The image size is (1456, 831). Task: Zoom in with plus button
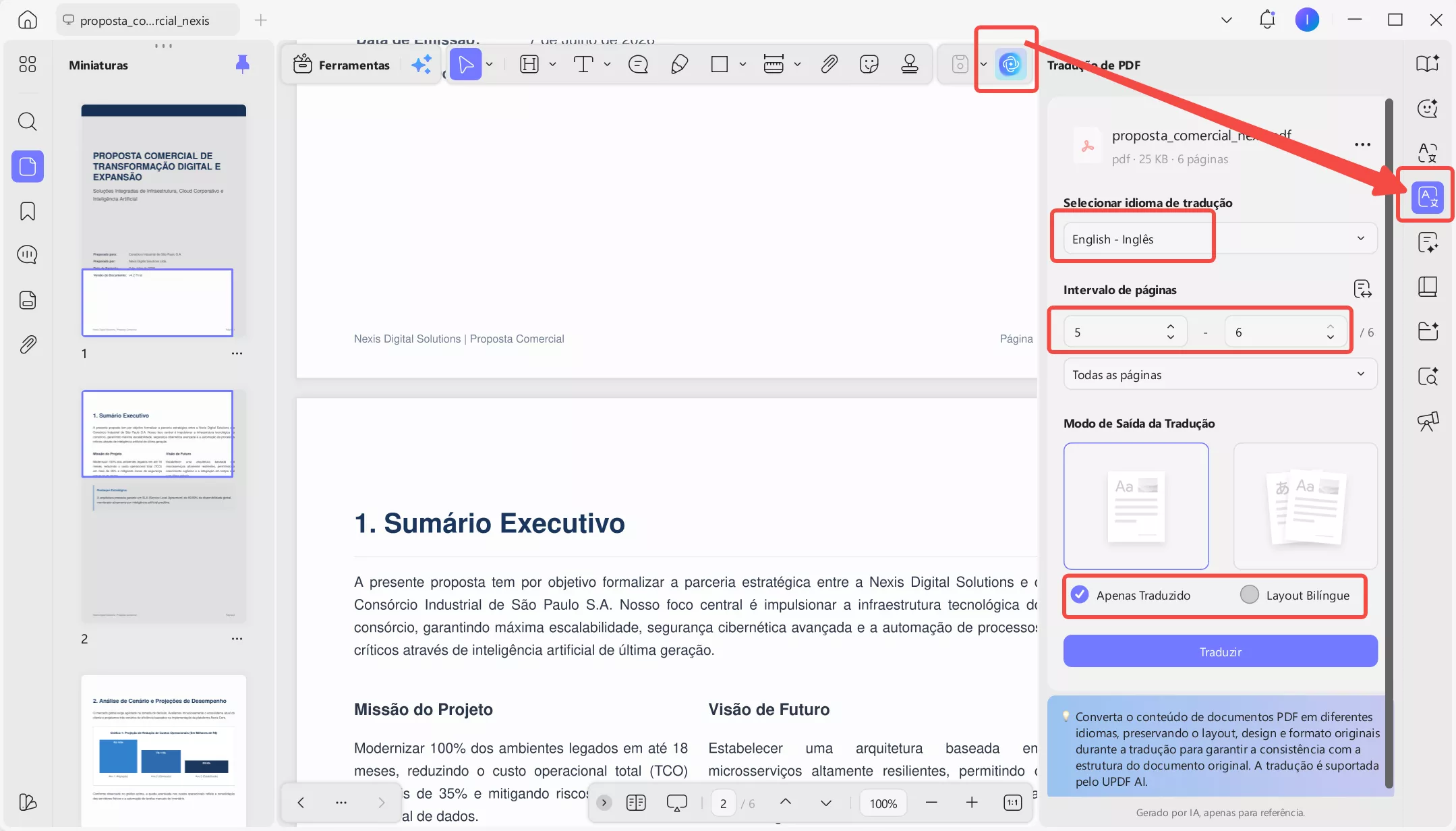click(x=972, y=803)
